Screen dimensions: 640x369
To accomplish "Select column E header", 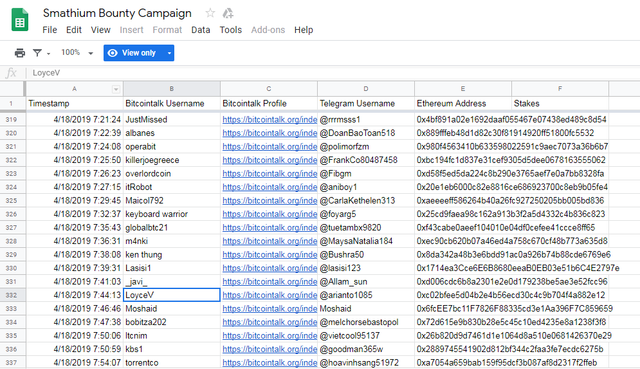I will click(x=463, y=89).
